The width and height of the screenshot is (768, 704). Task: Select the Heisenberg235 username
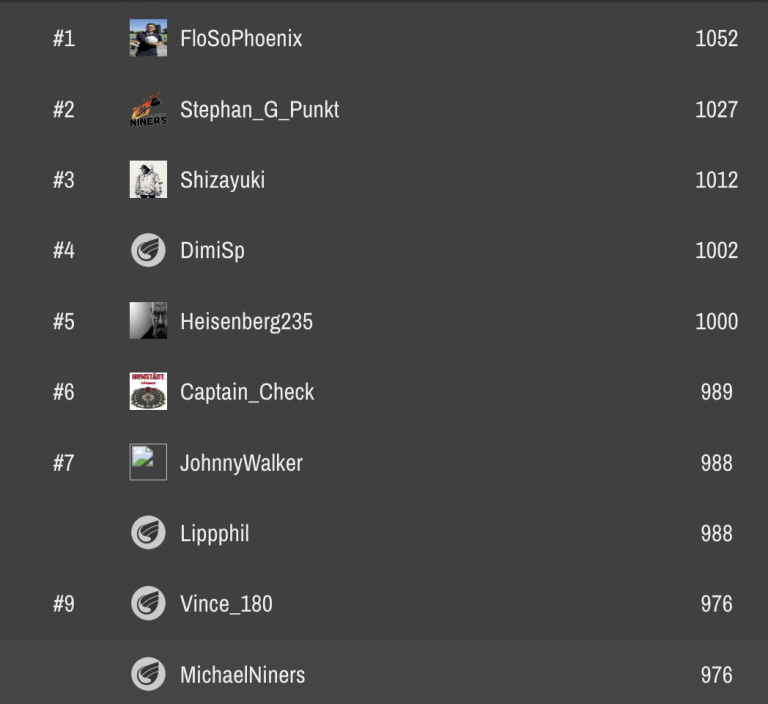point(246,321)
